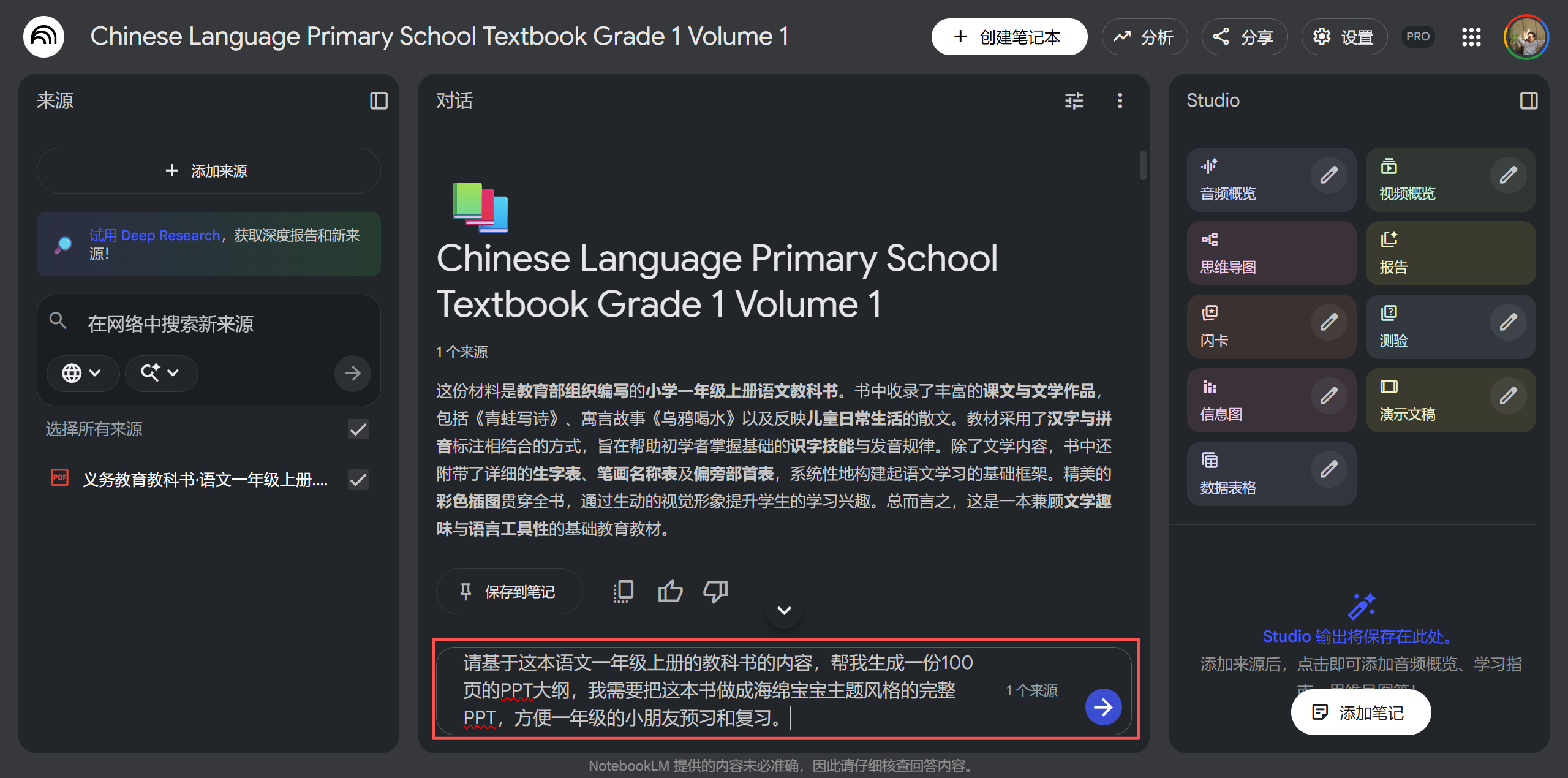This screenshot has height=778, width=1568.
Task: Collapse the Studio panel
Action: (1528, 100)
